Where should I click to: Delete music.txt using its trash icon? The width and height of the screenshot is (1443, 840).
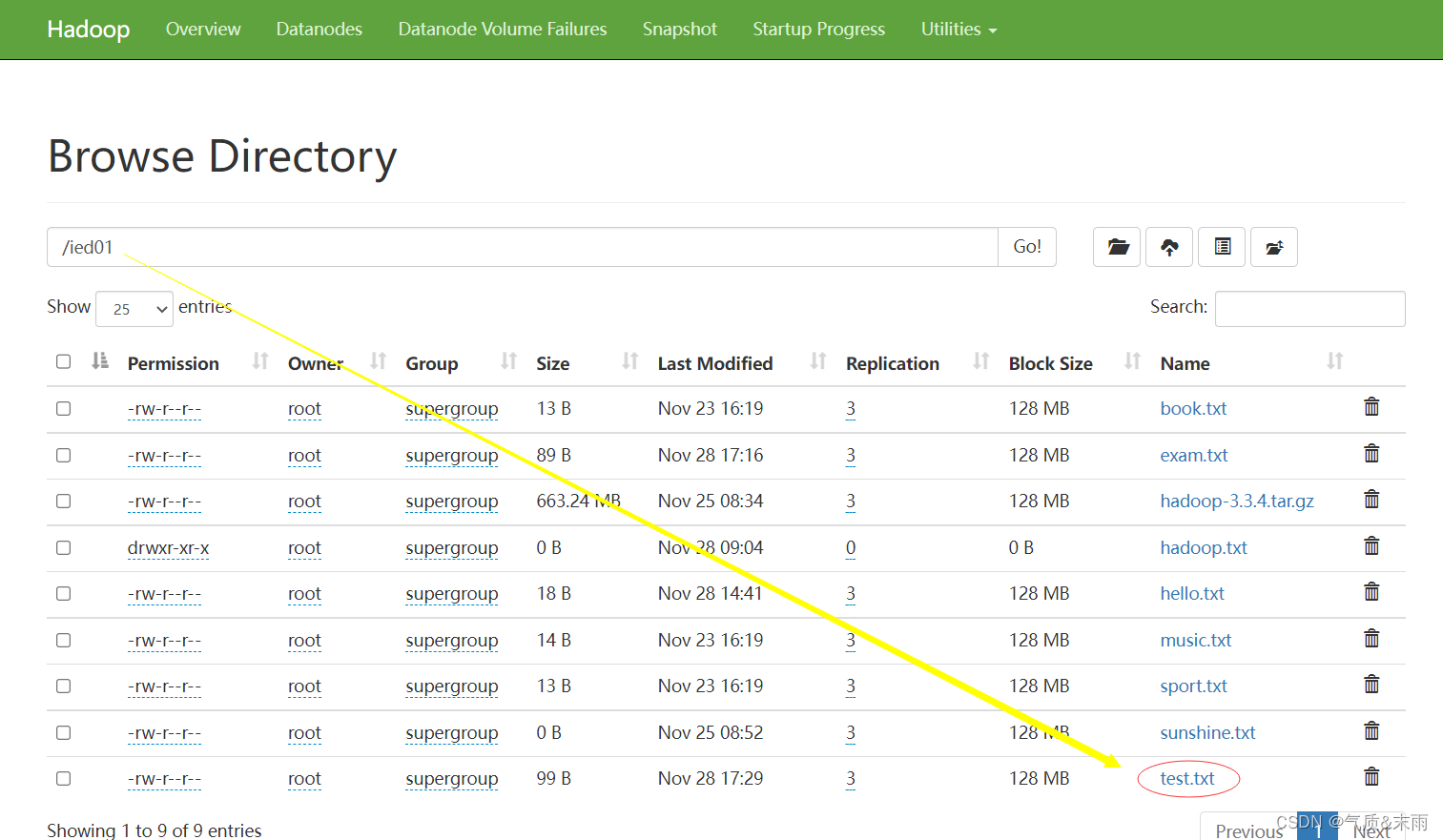pyautogui.click(x=1371, y=639)
